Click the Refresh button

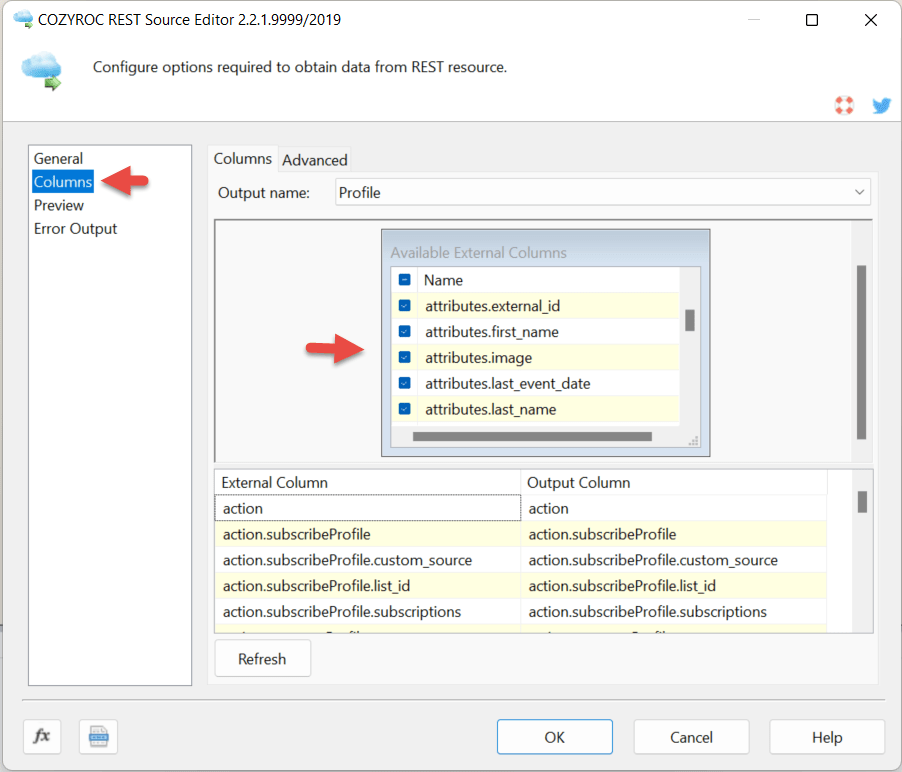[262, 659]
